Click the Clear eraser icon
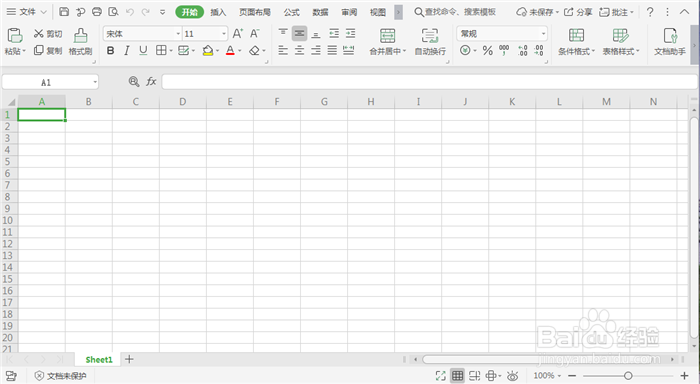 pos(254,50)
